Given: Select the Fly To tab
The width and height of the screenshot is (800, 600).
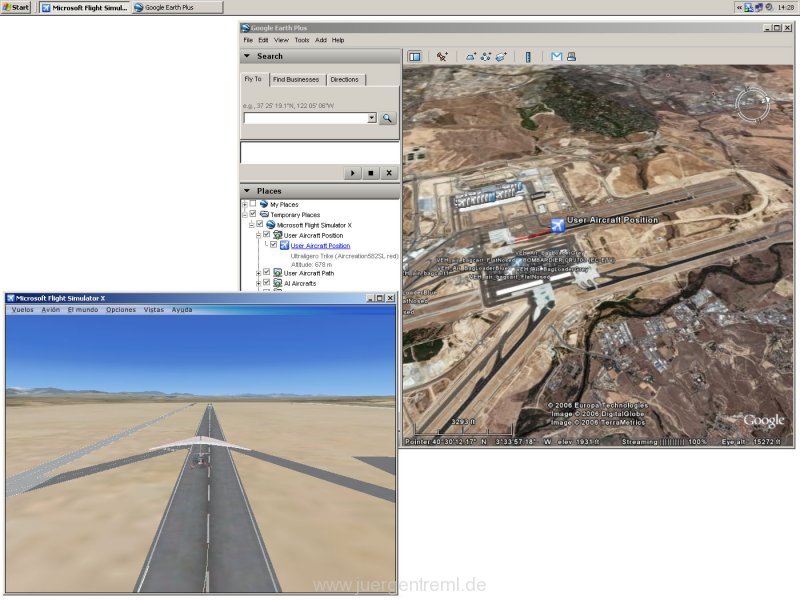Looking at the screenshot, I should (x=253, y=79).
